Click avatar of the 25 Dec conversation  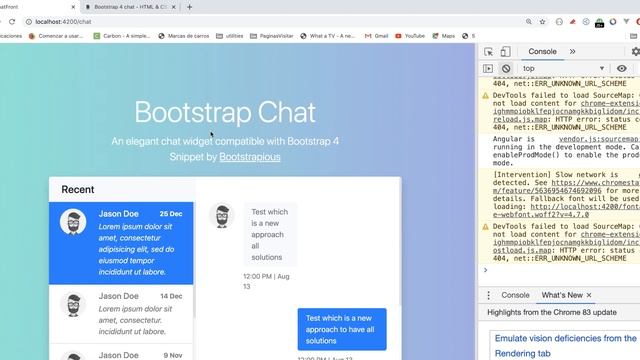pyautogui.click(x=73, y=222)
